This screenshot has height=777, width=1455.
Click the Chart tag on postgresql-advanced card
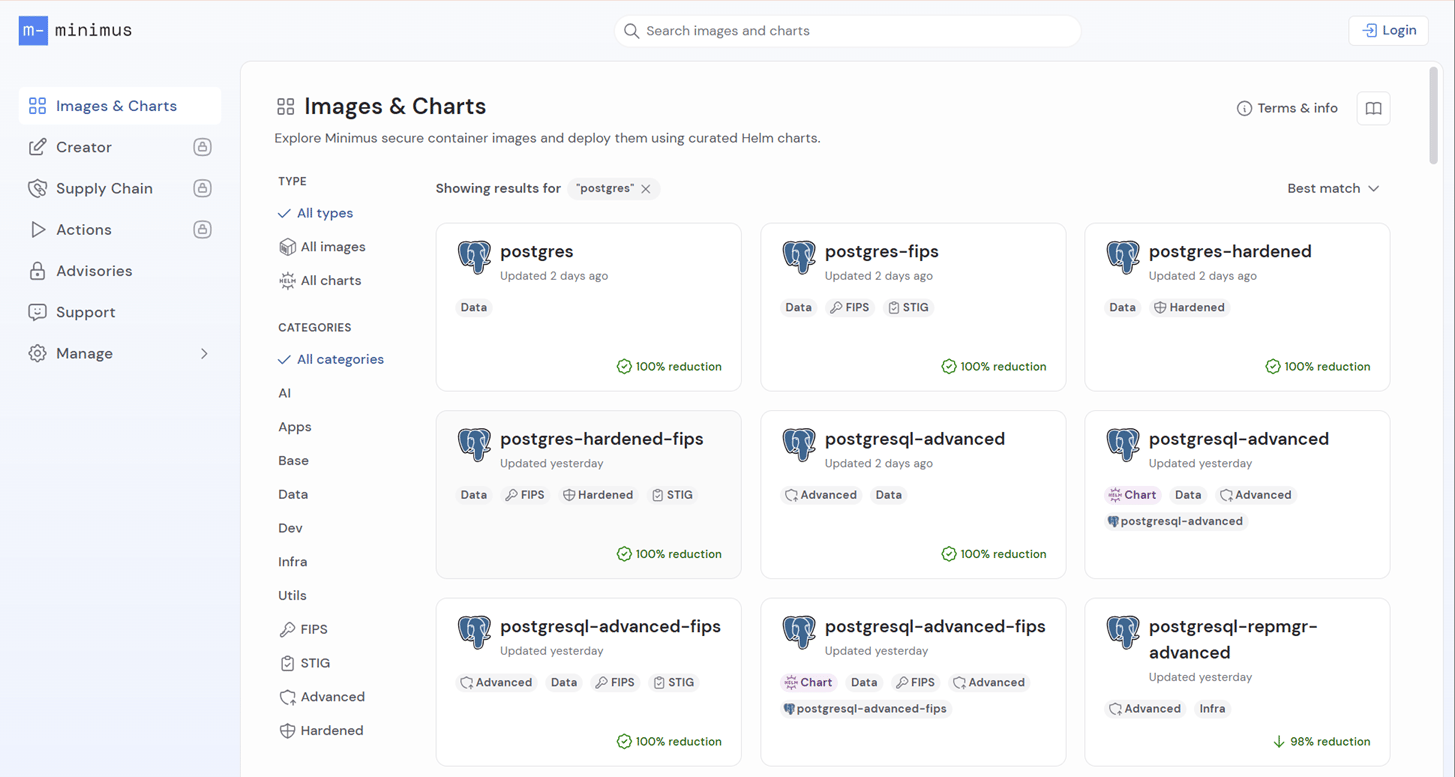[1132, 495]
